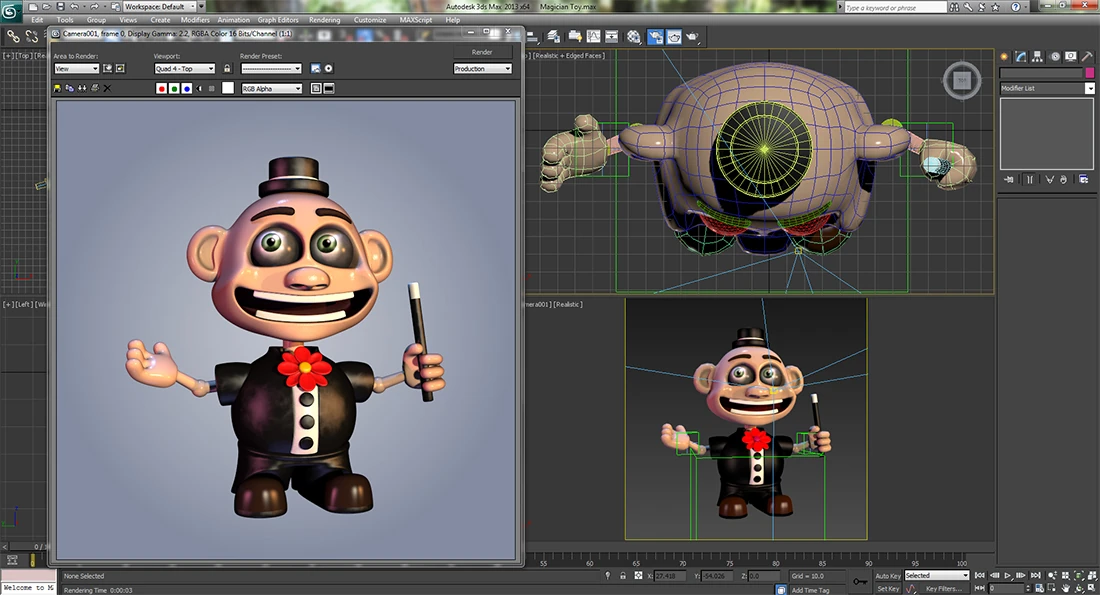The height and width of the screenshot is (595, 1100).
Task: Open the Hierarchy panel tab icon
Action: pyautogui.click(x=1038, y=56)
